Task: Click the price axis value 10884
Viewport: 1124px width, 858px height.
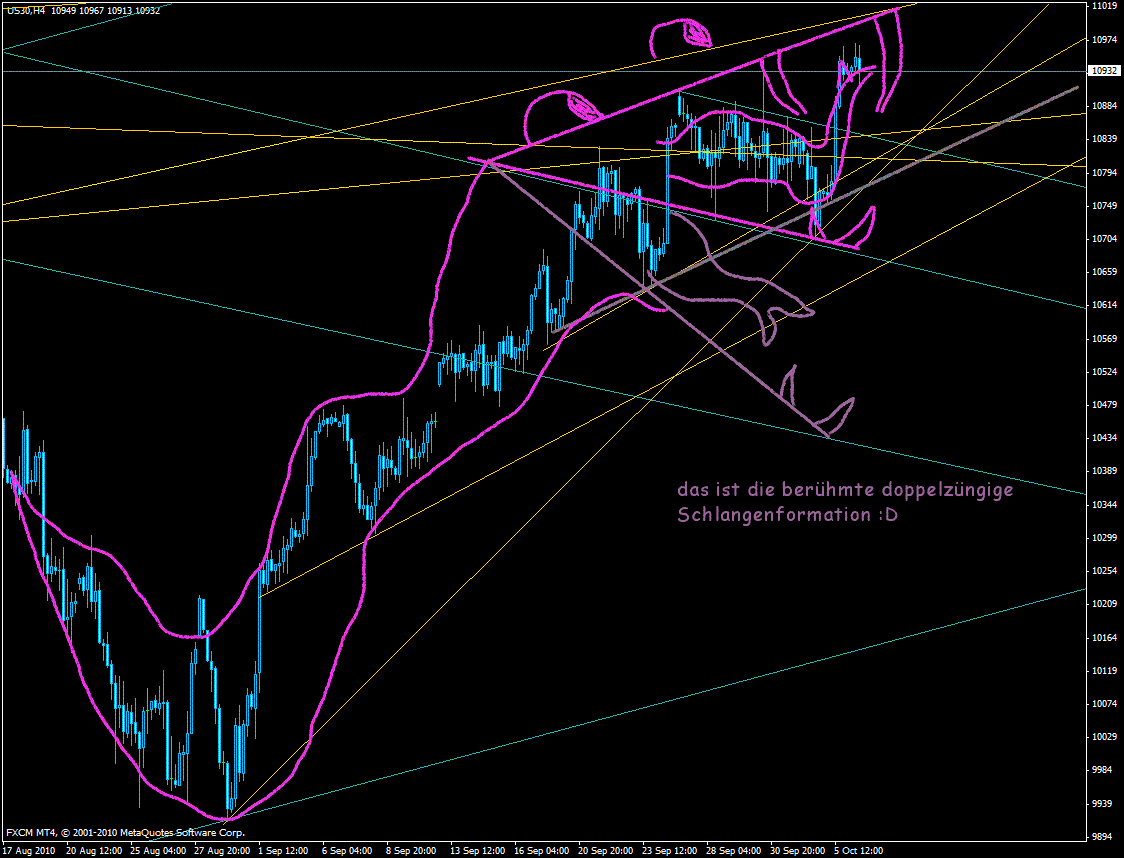Action: click(x=1105, y=105)
